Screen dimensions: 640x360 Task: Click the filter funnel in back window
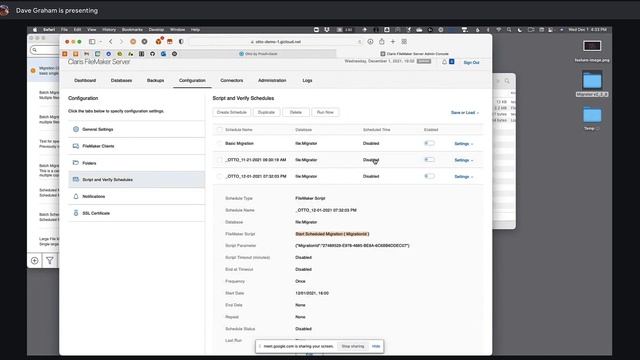coord(50,260)
